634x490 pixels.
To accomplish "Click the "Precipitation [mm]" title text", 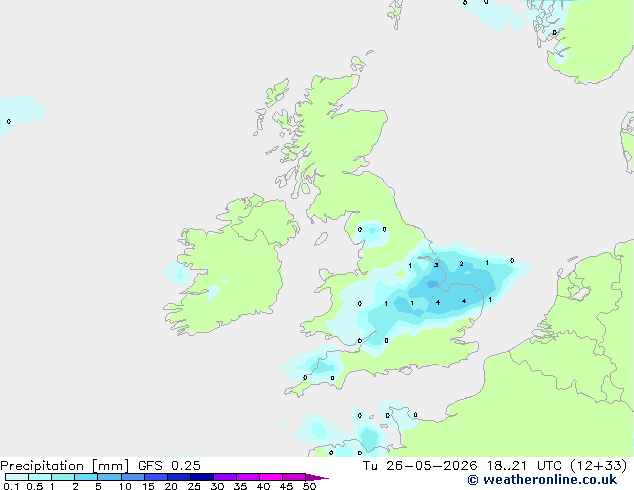I will tap(64, 466).
